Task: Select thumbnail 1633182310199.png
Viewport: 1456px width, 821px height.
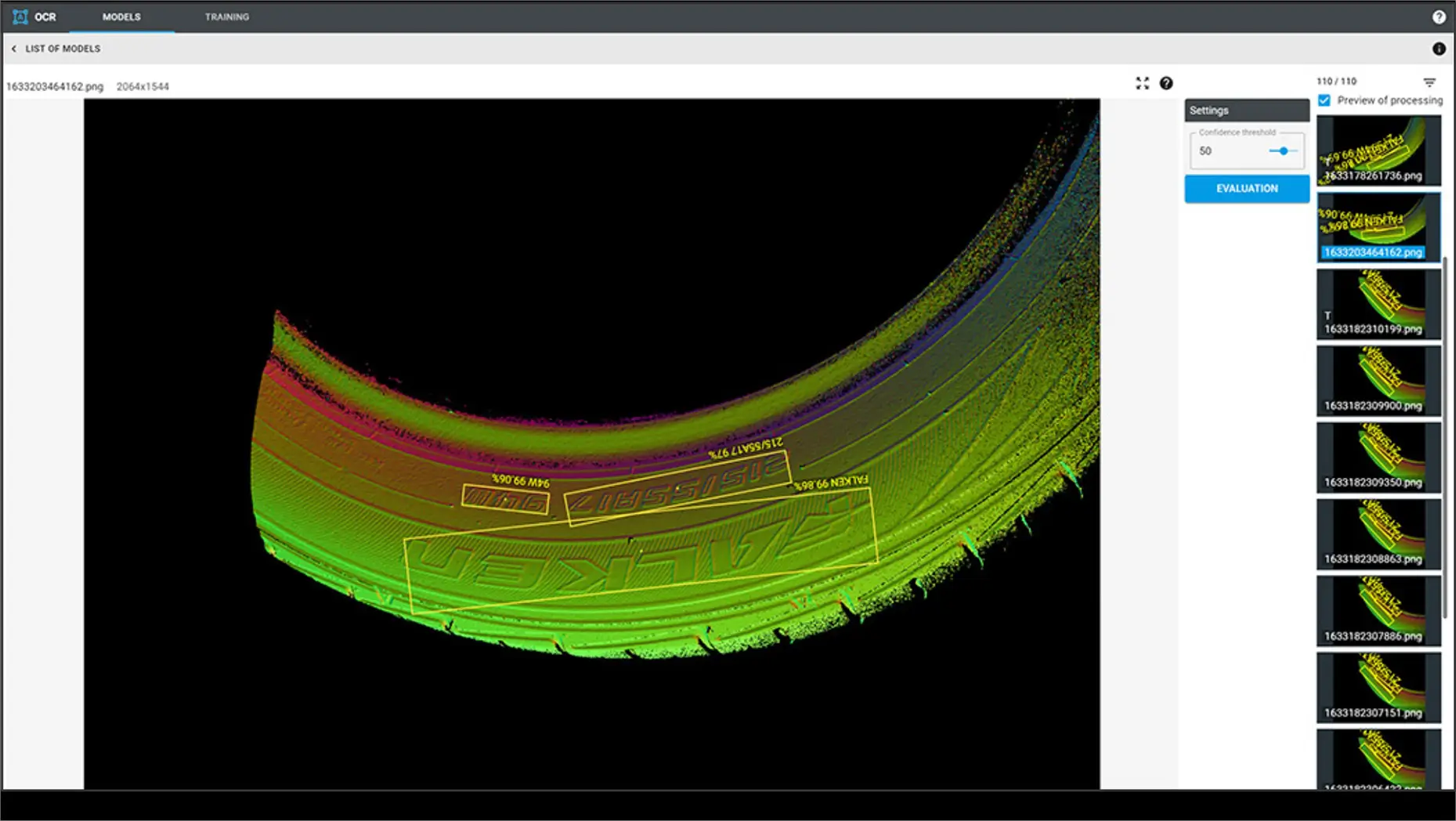Action: (1378, 304)
